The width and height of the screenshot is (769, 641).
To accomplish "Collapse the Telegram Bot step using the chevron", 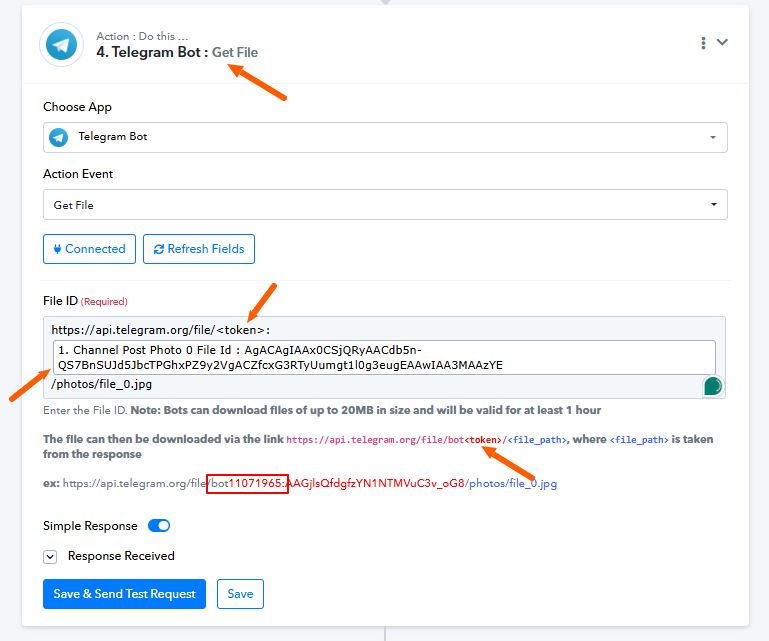I will [x=723, y=42].
